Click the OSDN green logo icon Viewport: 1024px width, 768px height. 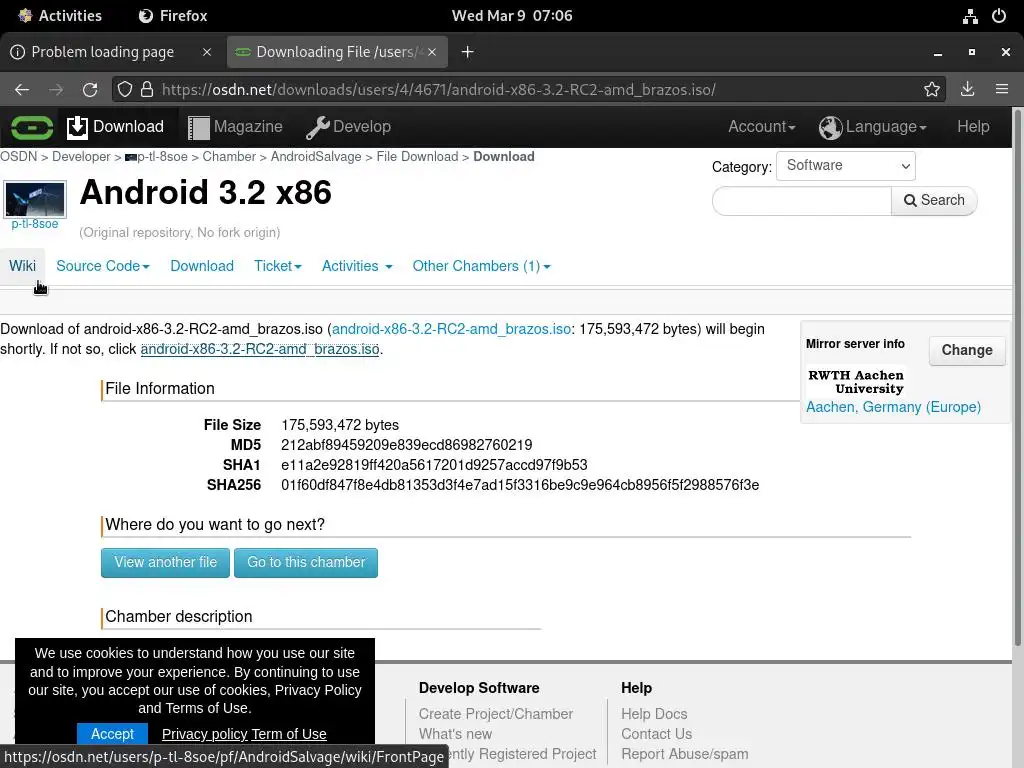[32, 127]
